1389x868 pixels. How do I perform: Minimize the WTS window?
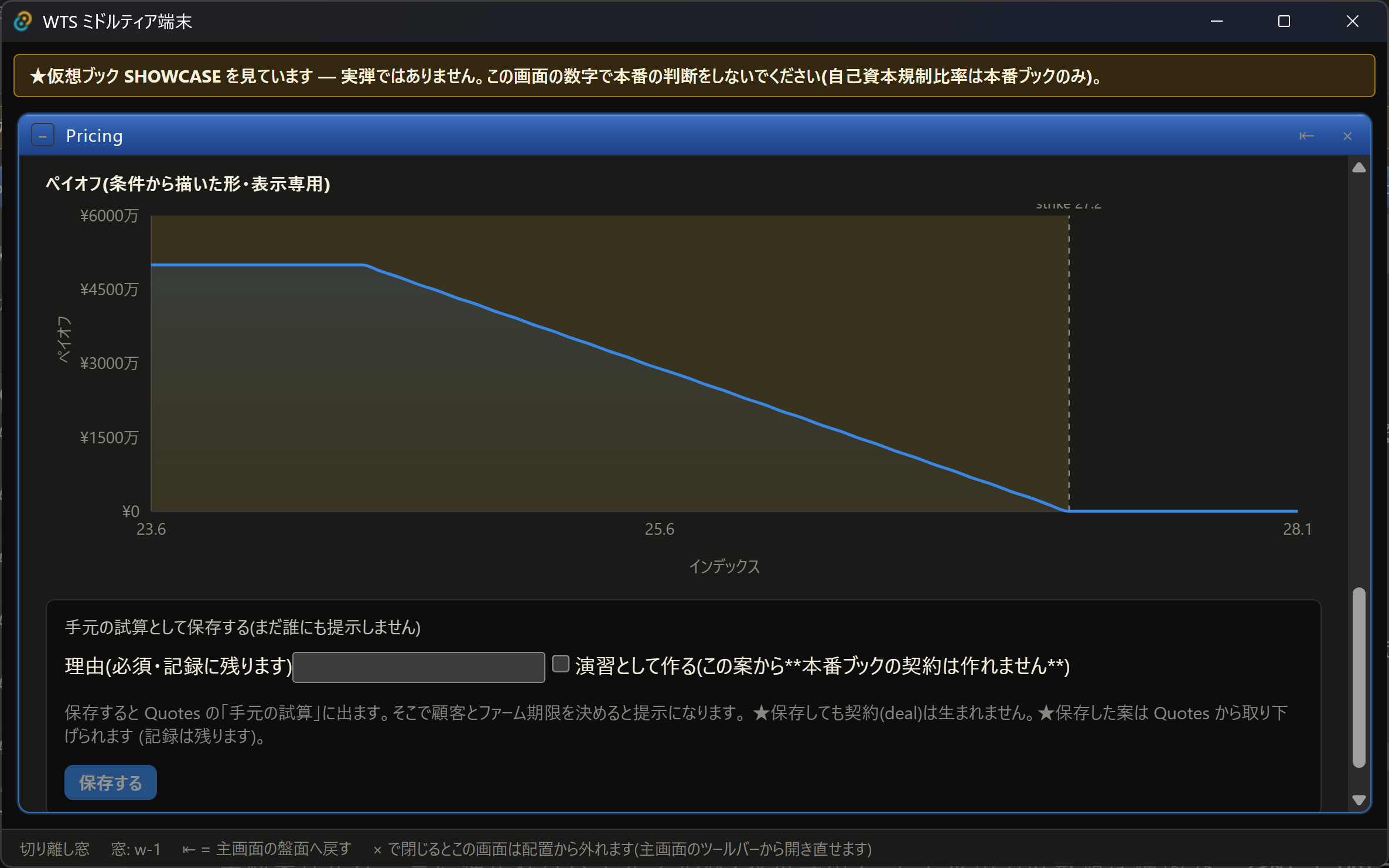tap(1217, 21)
